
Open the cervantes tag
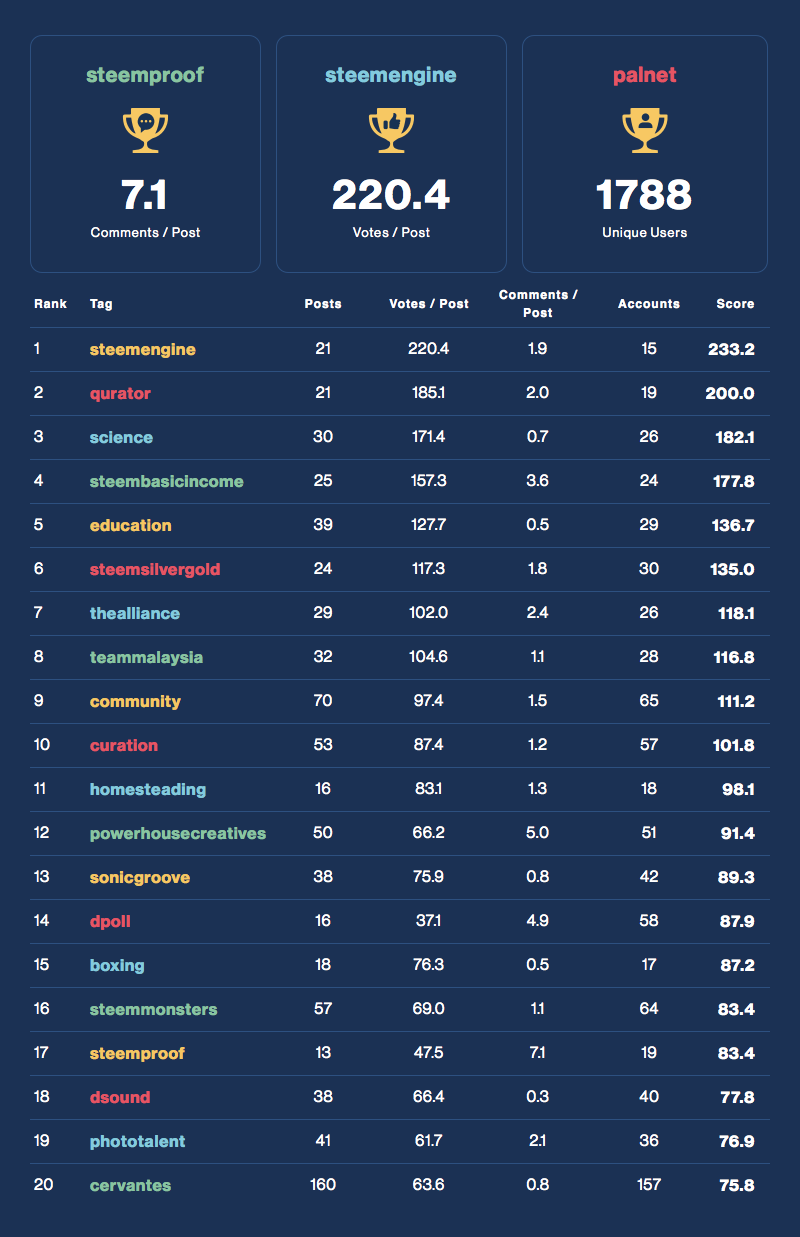coord(130,1185)
